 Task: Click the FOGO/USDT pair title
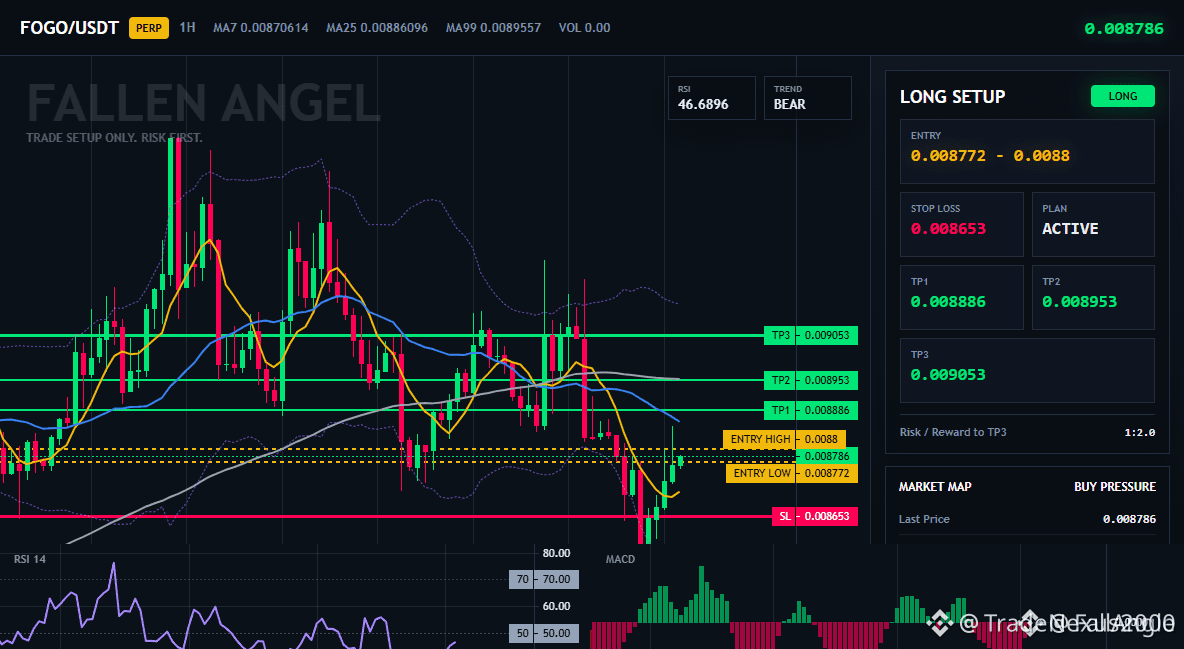click(x=69, y=28)
